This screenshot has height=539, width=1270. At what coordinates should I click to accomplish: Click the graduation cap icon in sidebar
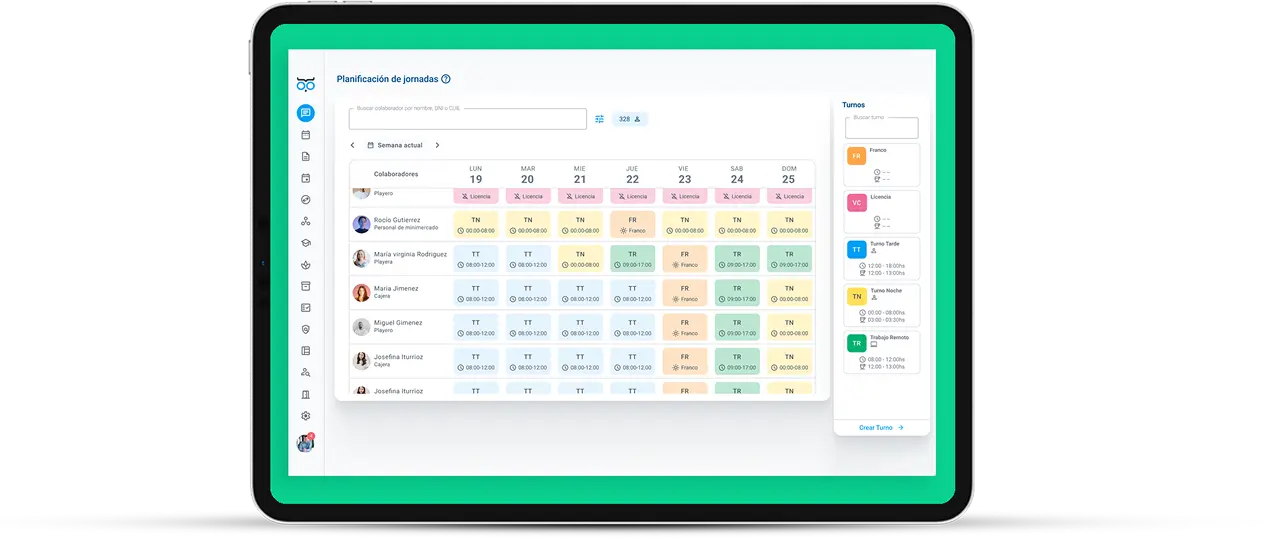pos(306,243)
